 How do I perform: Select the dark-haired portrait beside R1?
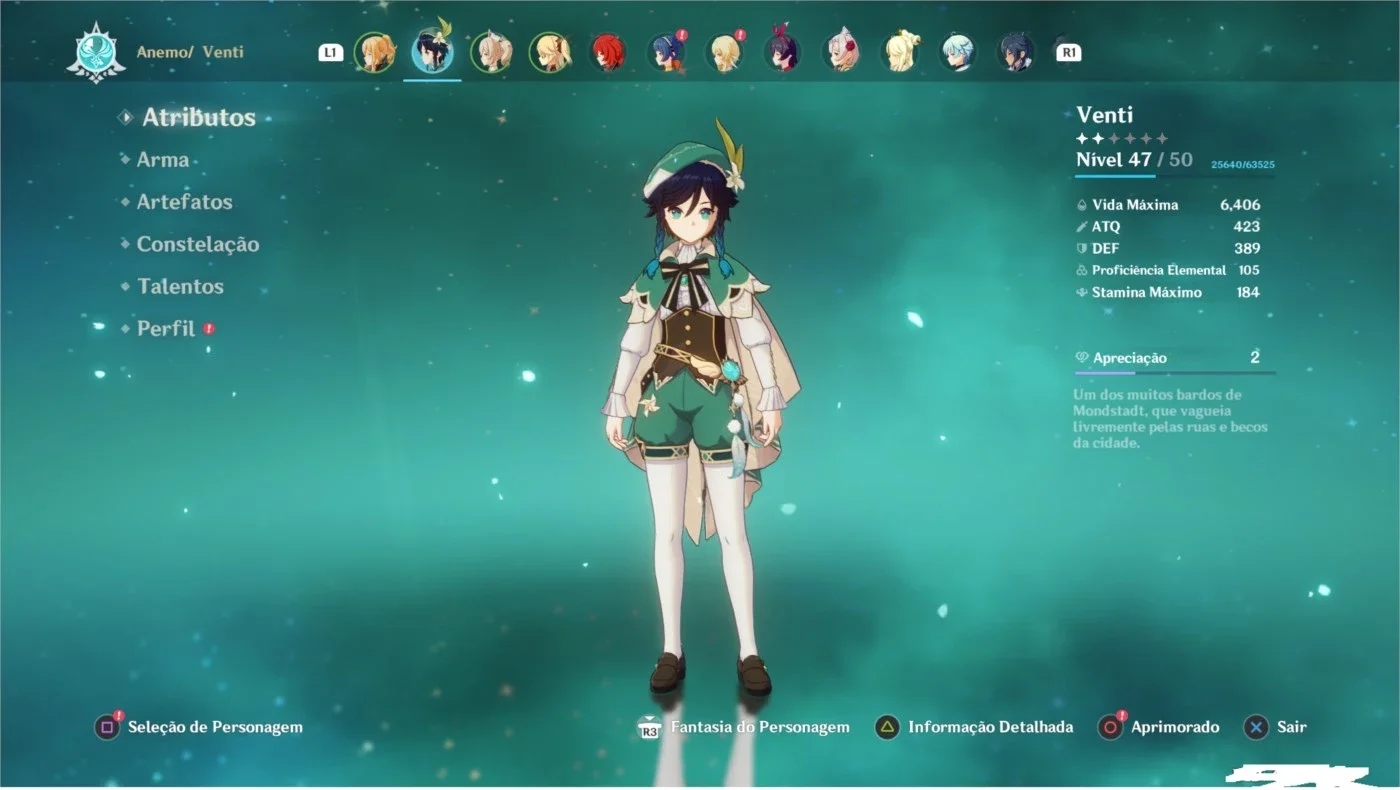pyautogui.click(x=1016, y=52)
